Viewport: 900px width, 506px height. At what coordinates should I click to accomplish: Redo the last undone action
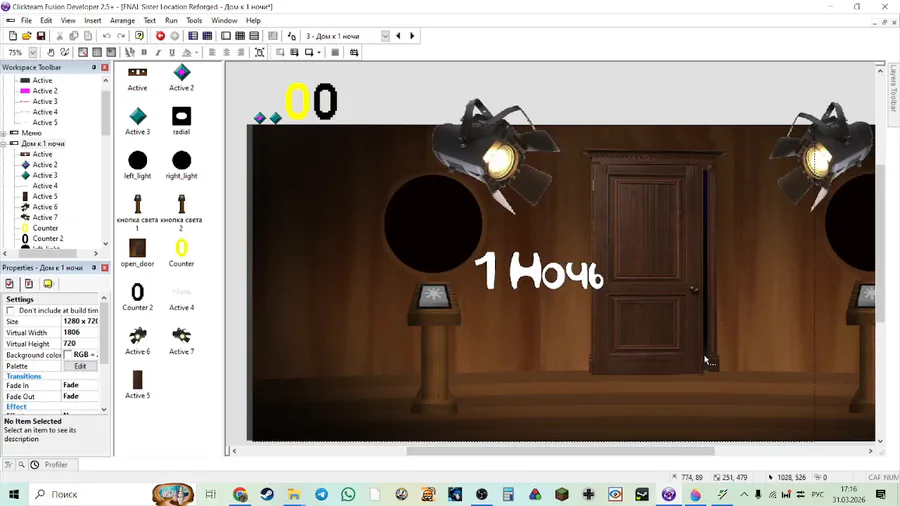[121, 36]
